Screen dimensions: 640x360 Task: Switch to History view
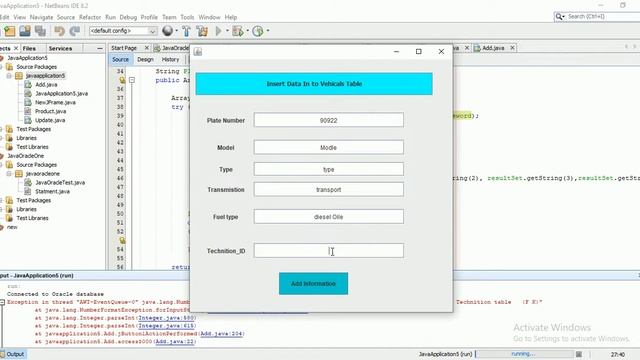(x=170, y=60)
